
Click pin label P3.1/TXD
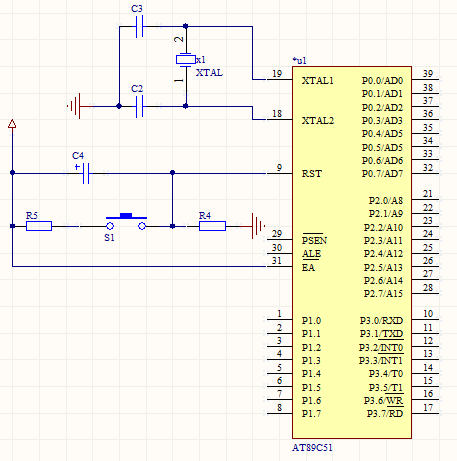coord(381,334)
